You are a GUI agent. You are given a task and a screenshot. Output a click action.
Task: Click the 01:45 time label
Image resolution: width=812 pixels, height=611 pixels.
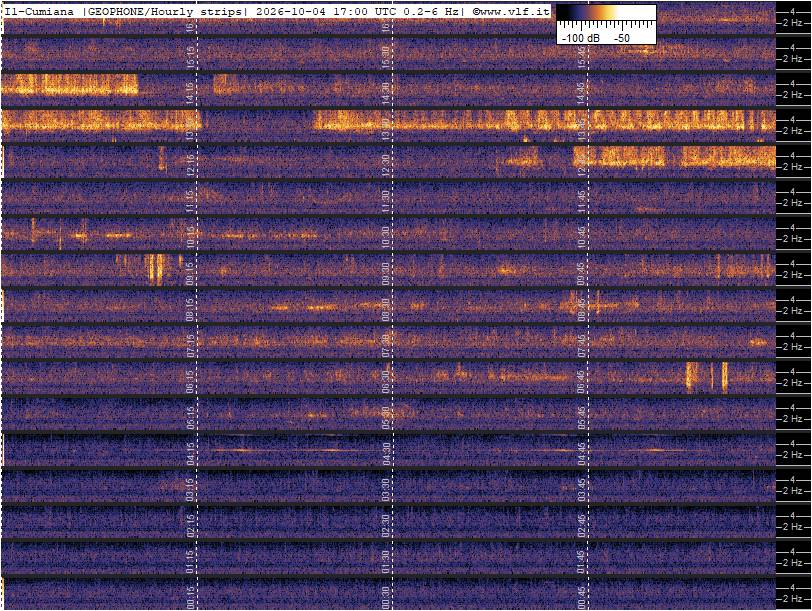pos(581,562)
